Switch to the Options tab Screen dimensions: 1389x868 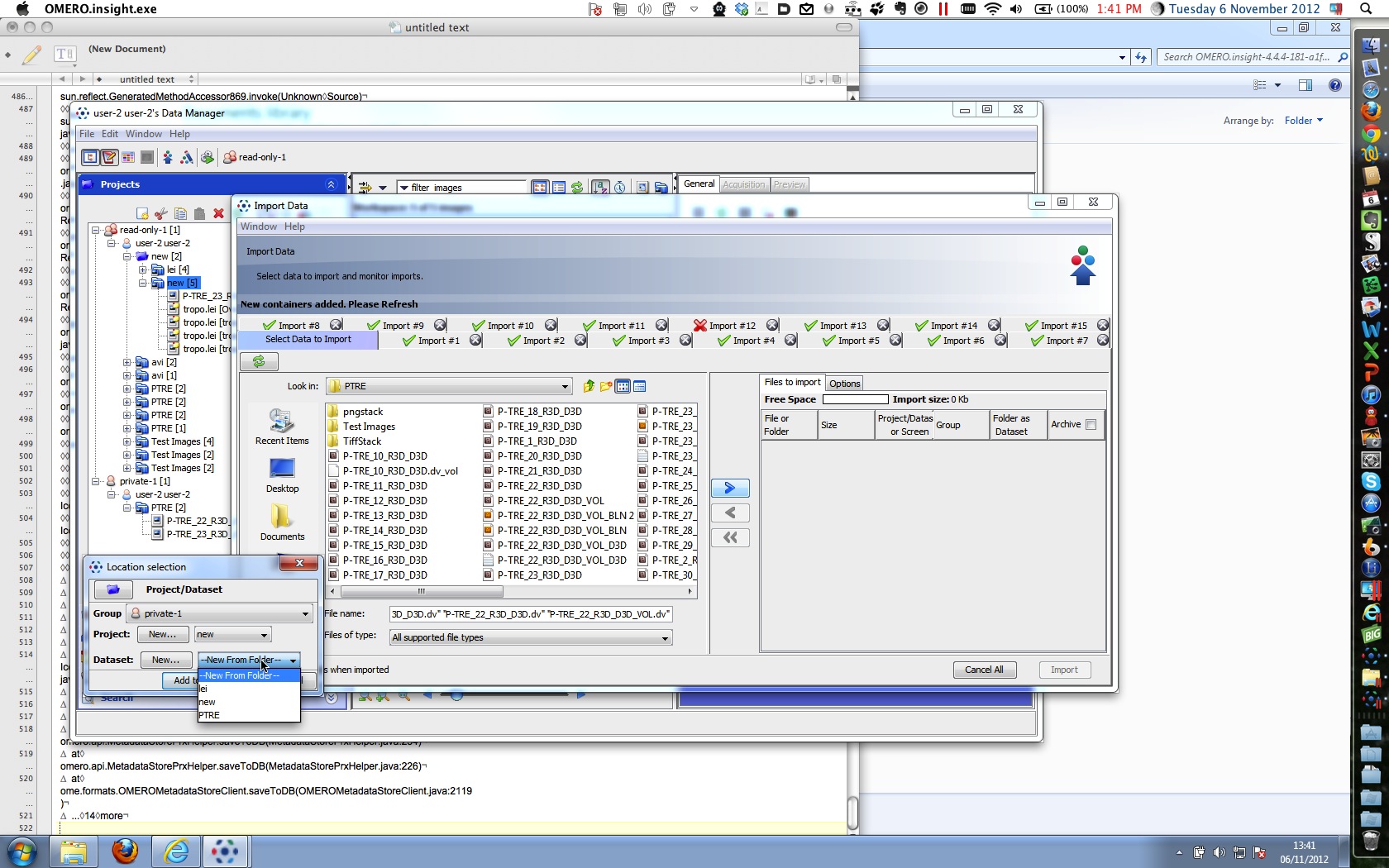point(845,384)
